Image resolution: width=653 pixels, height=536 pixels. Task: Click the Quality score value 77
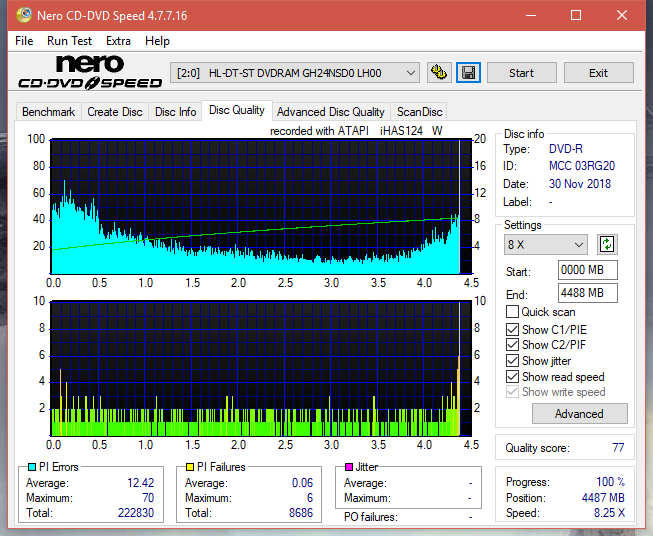click(x=618, y=448)
